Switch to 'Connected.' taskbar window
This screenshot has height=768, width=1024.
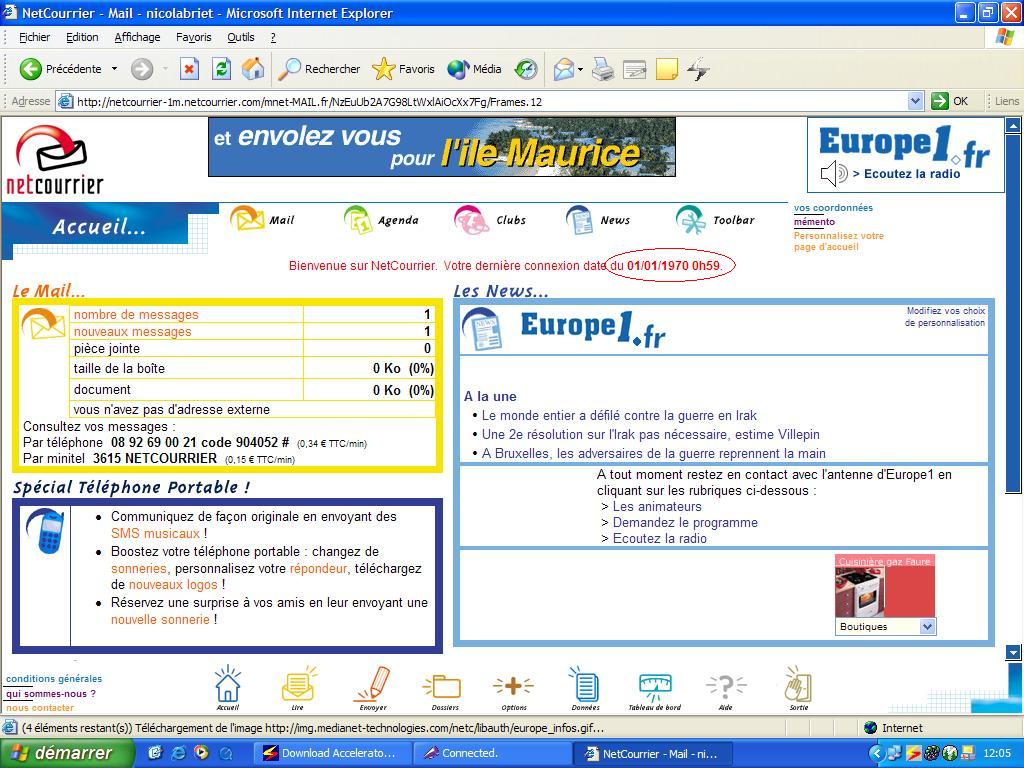tap(490, 753)
